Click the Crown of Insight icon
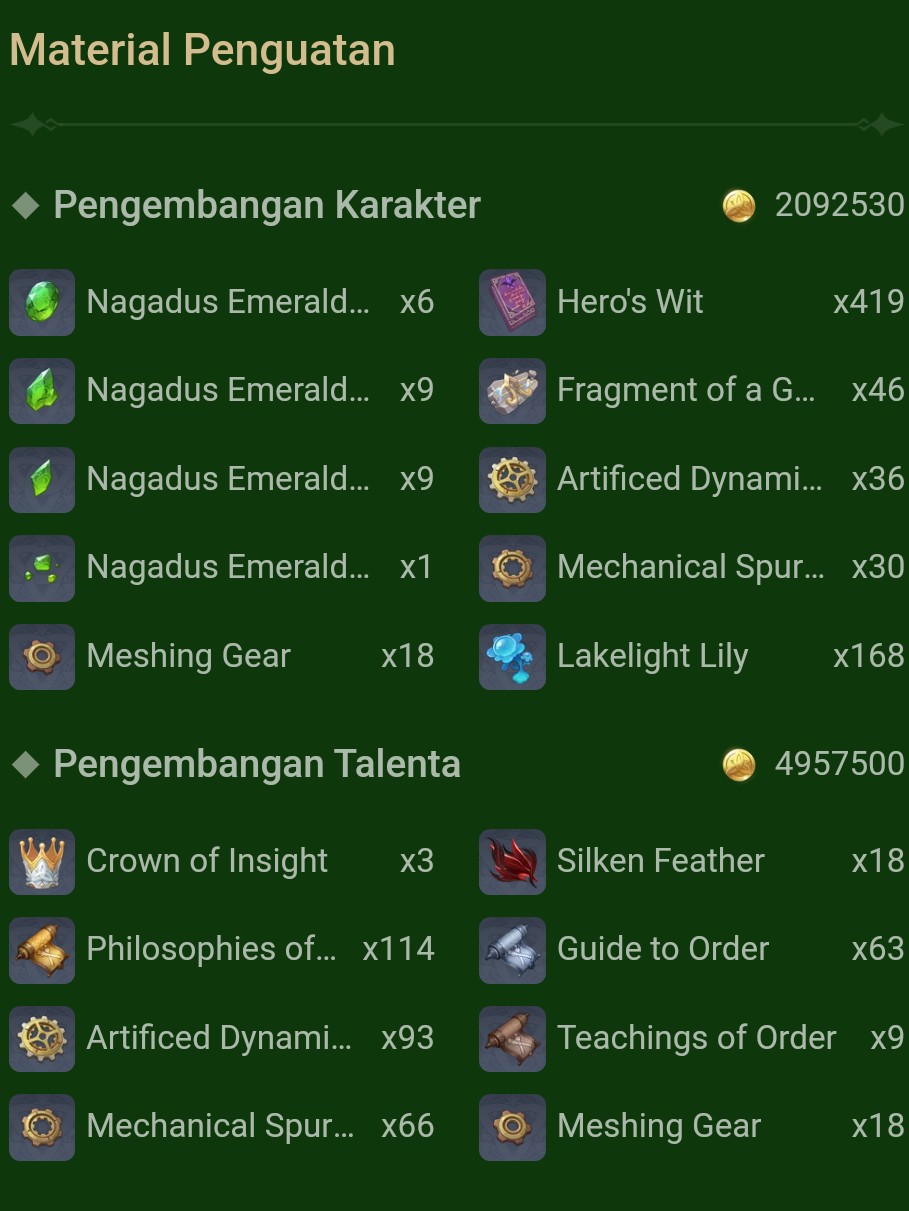Screen dimensions: 909x1211 pyautogui.click(x=42, y=861)
